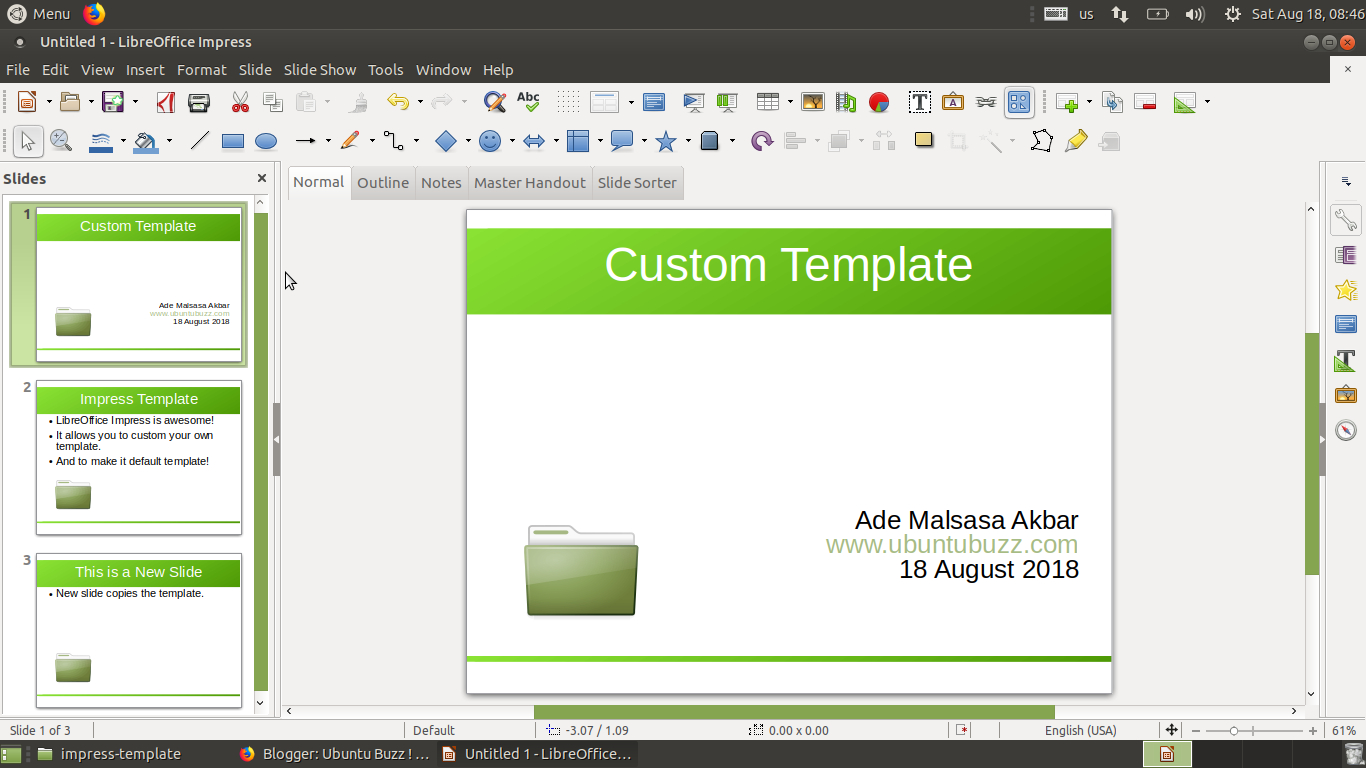This screenshot has height=768, width=1366.
Task: Click the Copy icon in toolbar
Action: [273, 102]
